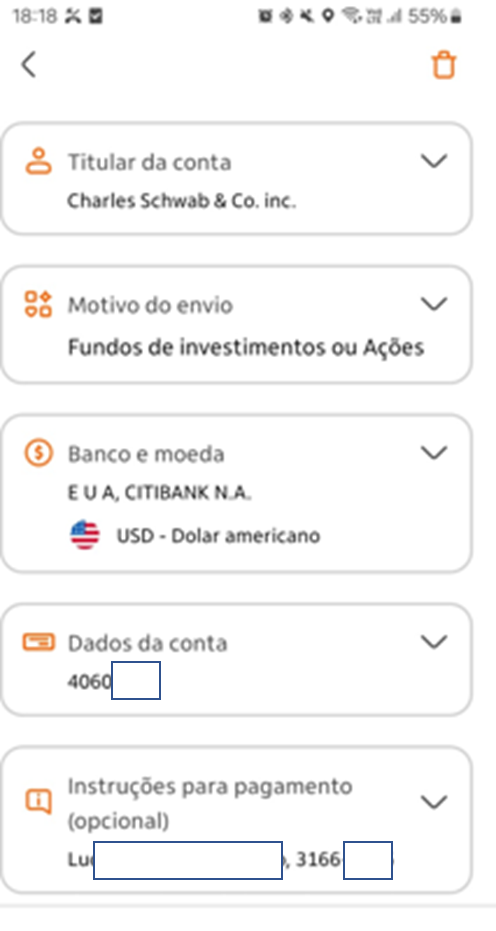This screenshot has height=931, width=496.
Task: Tap the back arrow icon
Action: (x=29, y=64)
